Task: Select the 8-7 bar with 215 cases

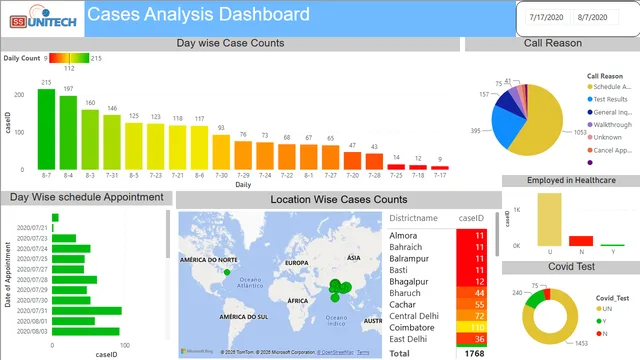Action: point(47,129)
